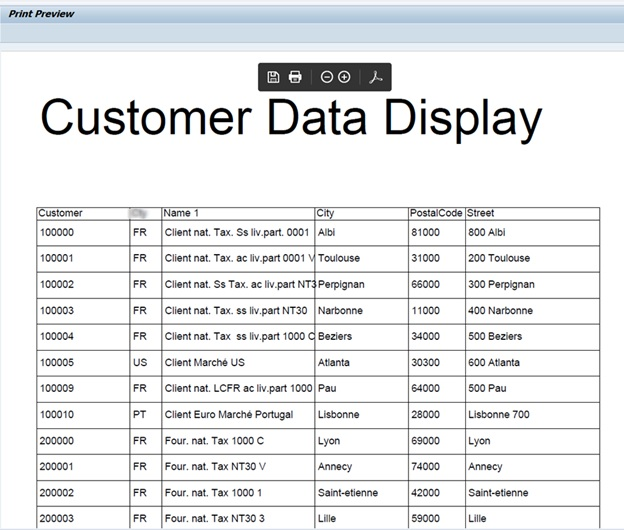
Task: Click postal code 31000
Action: coord(425,258)
